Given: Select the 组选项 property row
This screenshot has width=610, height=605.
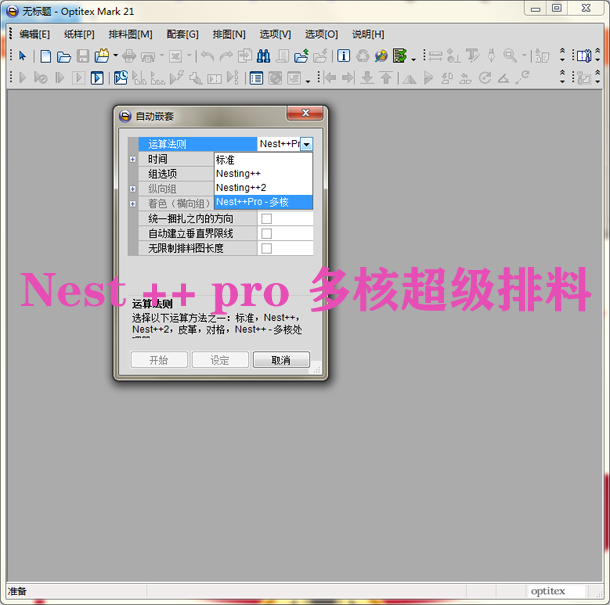Looking at the screenshot, I should click(176, 174).
